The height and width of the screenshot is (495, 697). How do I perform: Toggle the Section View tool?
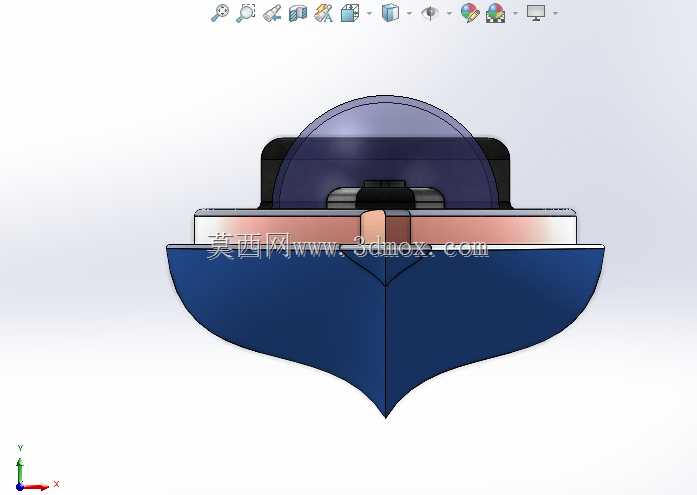(x=298, y=13)
